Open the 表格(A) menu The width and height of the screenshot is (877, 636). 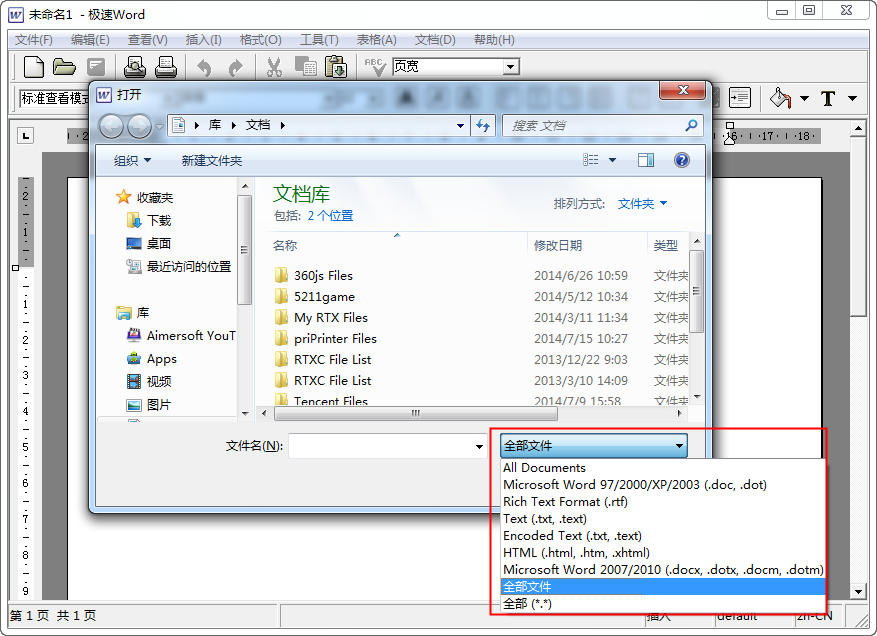376,40
